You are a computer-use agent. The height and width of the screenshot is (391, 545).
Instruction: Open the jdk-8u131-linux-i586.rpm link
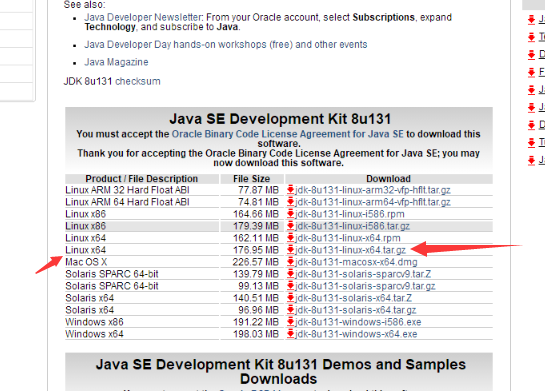[x=350, y=214]
